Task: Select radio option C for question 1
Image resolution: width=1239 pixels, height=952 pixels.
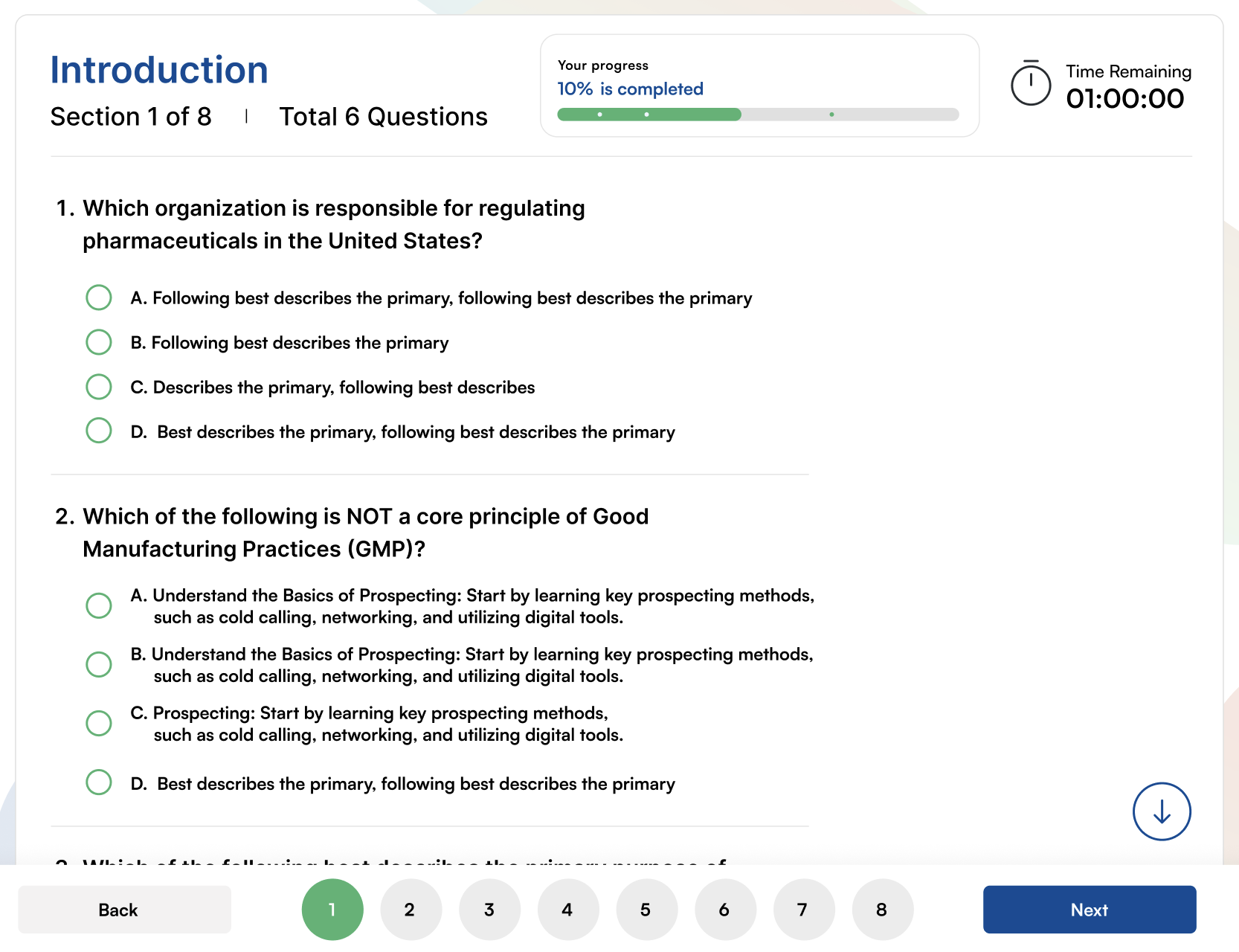Action: 98,386
